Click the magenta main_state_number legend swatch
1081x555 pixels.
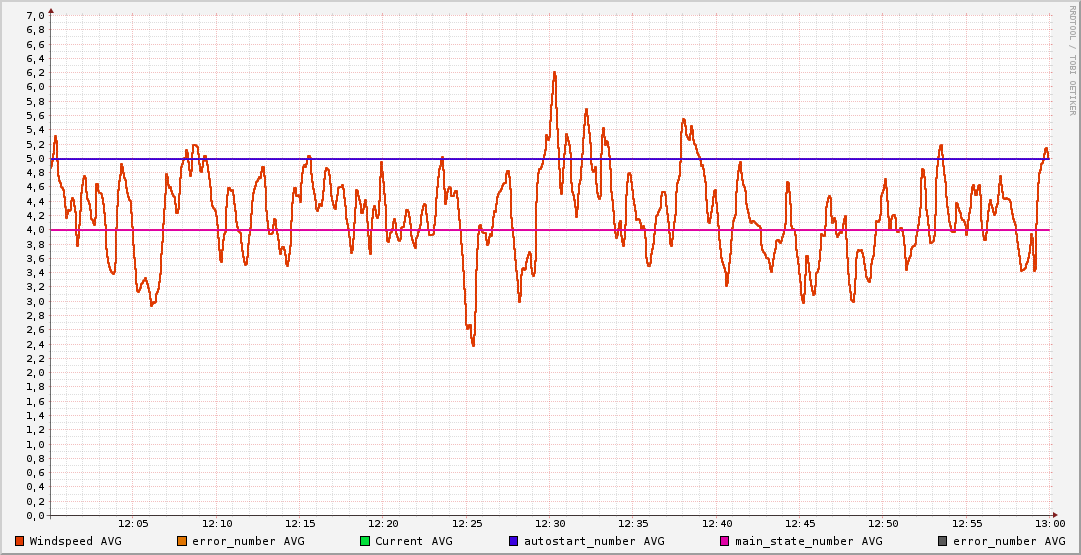pyautogui.click(x=725, y=541)
